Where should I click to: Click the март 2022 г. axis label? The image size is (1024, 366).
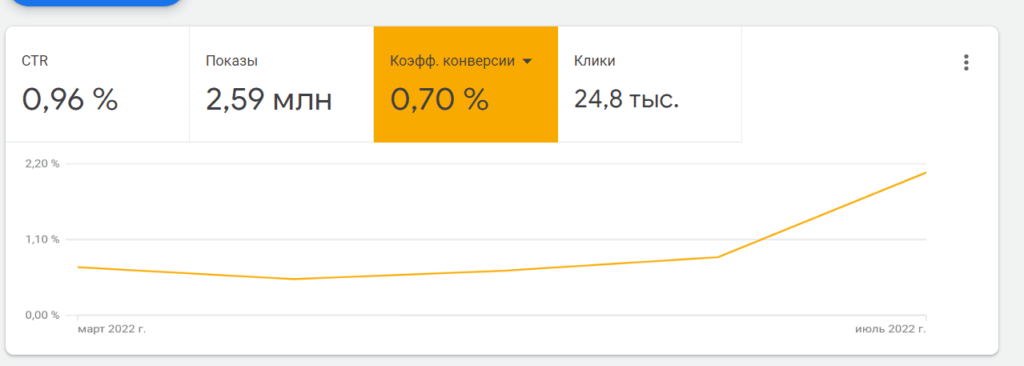click(x=112, y=329)
